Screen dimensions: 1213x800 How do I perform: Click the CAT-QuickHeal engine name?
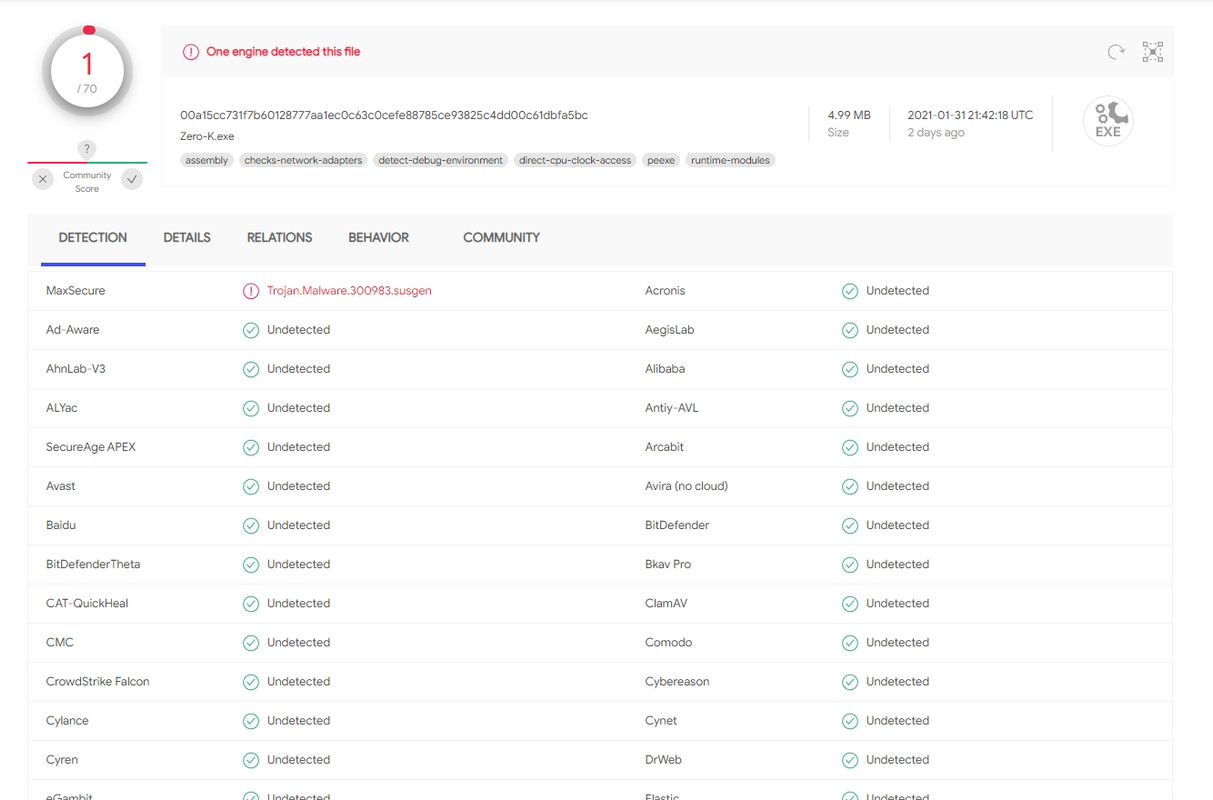87,603
